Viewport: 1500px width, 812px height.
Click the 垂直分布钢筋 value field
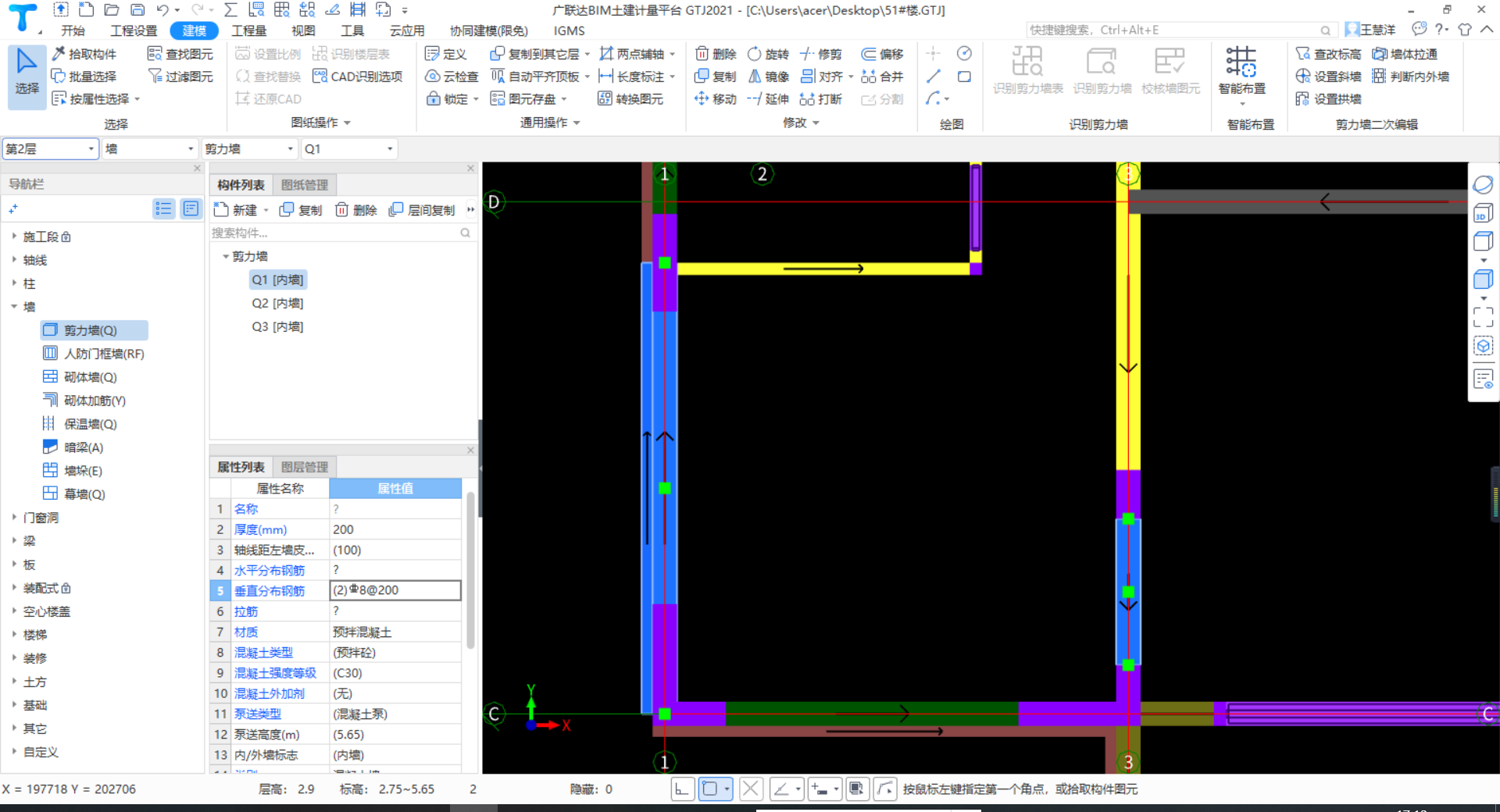395,590
